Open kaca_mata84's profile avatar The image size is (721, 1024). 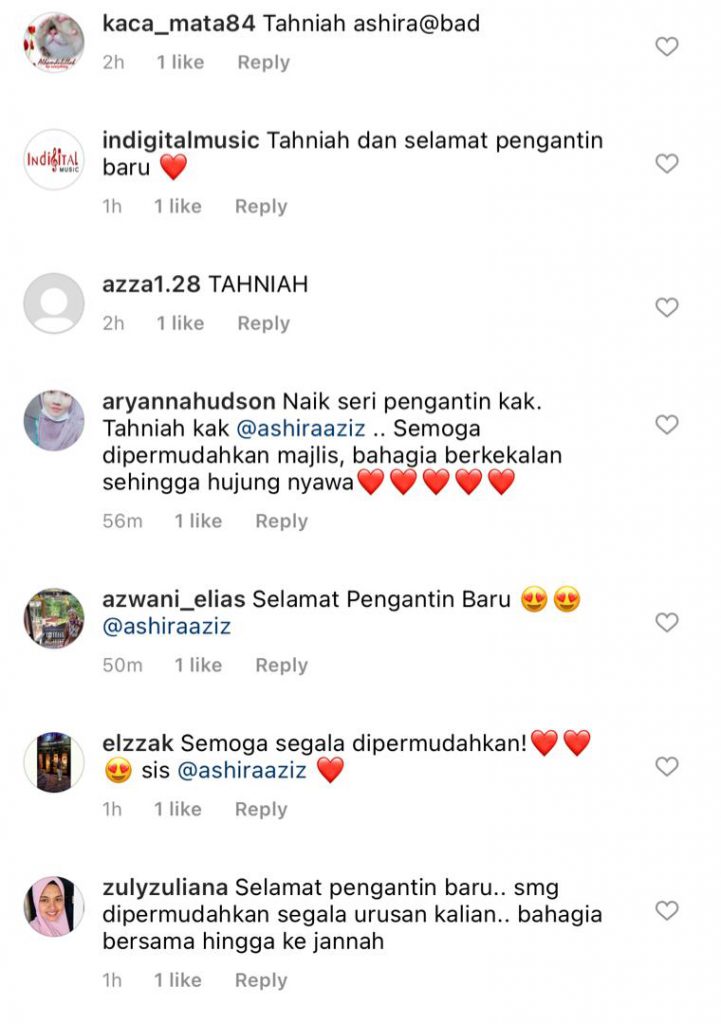click(x=54, y=42)
